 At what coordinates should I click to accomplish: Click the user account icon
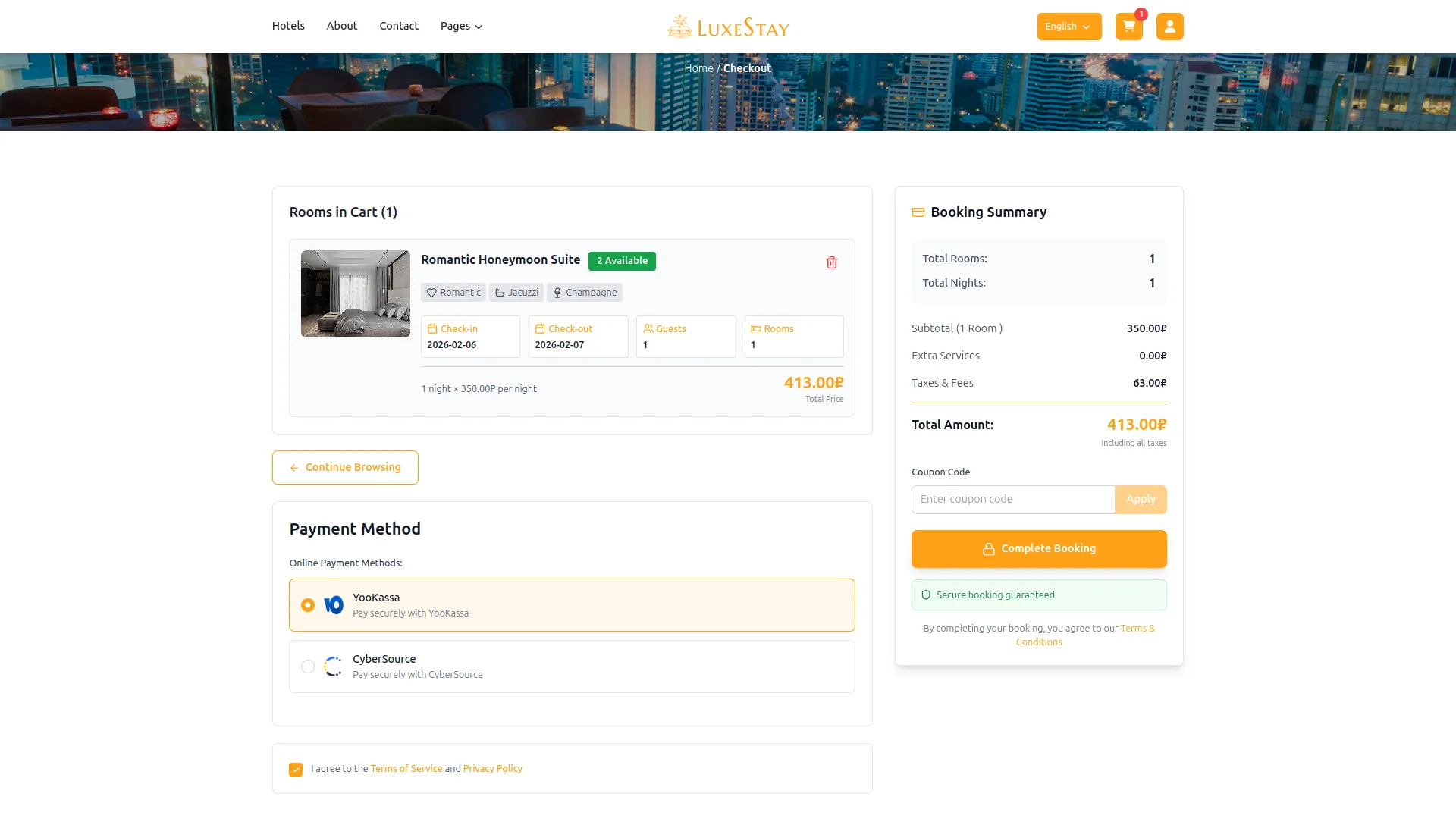pos(1169,27)
